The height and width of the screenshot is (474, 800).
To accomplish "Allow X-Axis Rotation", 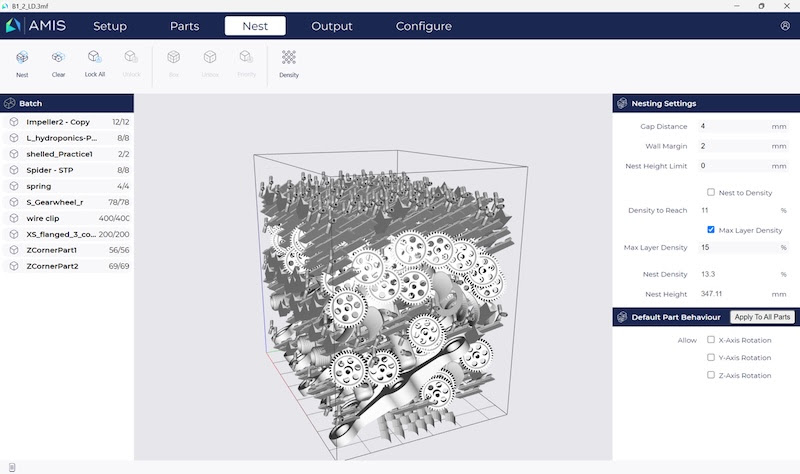I will pos(711,340).
